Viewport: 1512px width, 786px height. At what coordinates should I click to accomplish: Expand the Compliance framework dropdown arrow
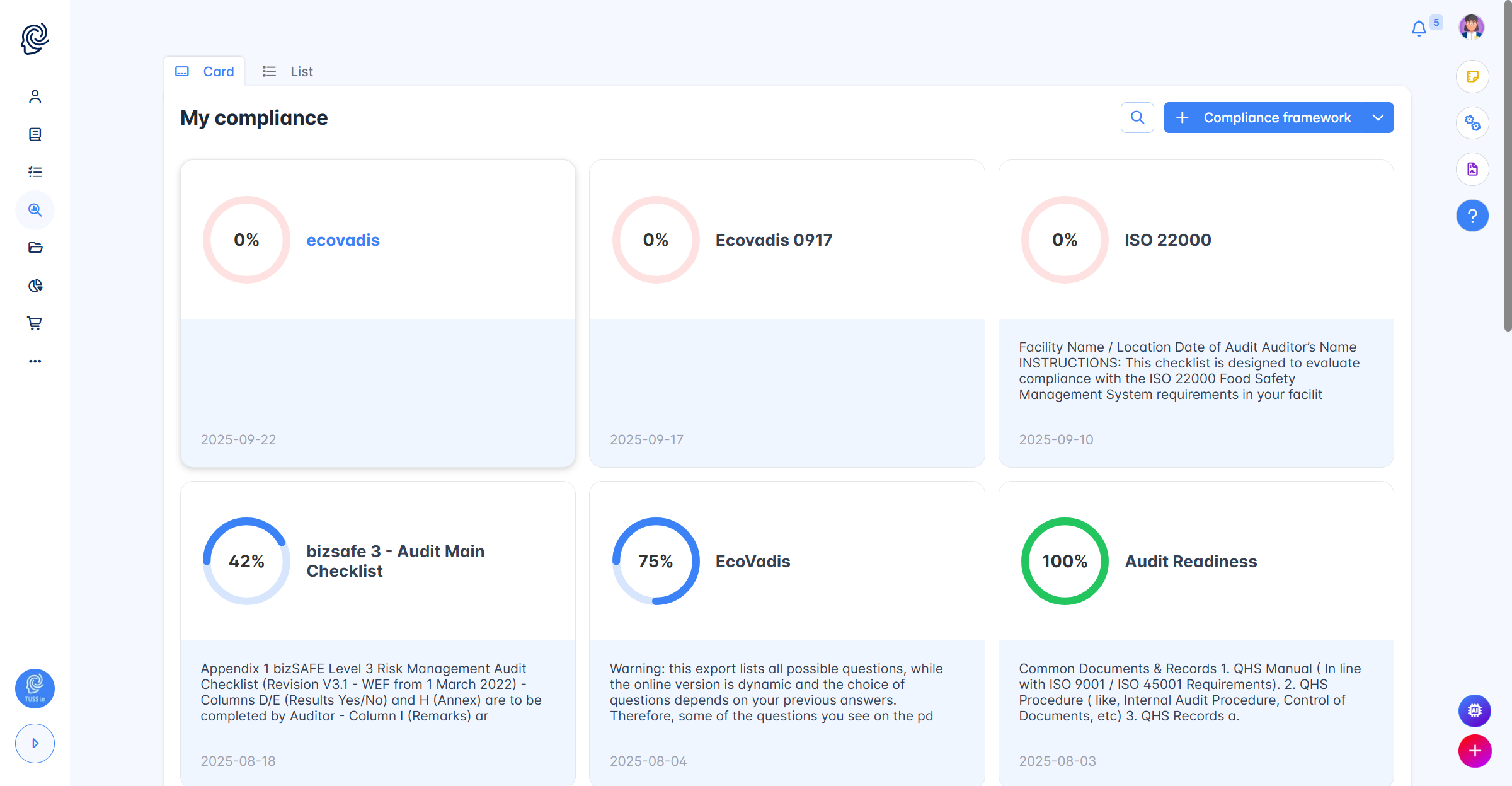pyautogui.click(x=1378, y=118)
